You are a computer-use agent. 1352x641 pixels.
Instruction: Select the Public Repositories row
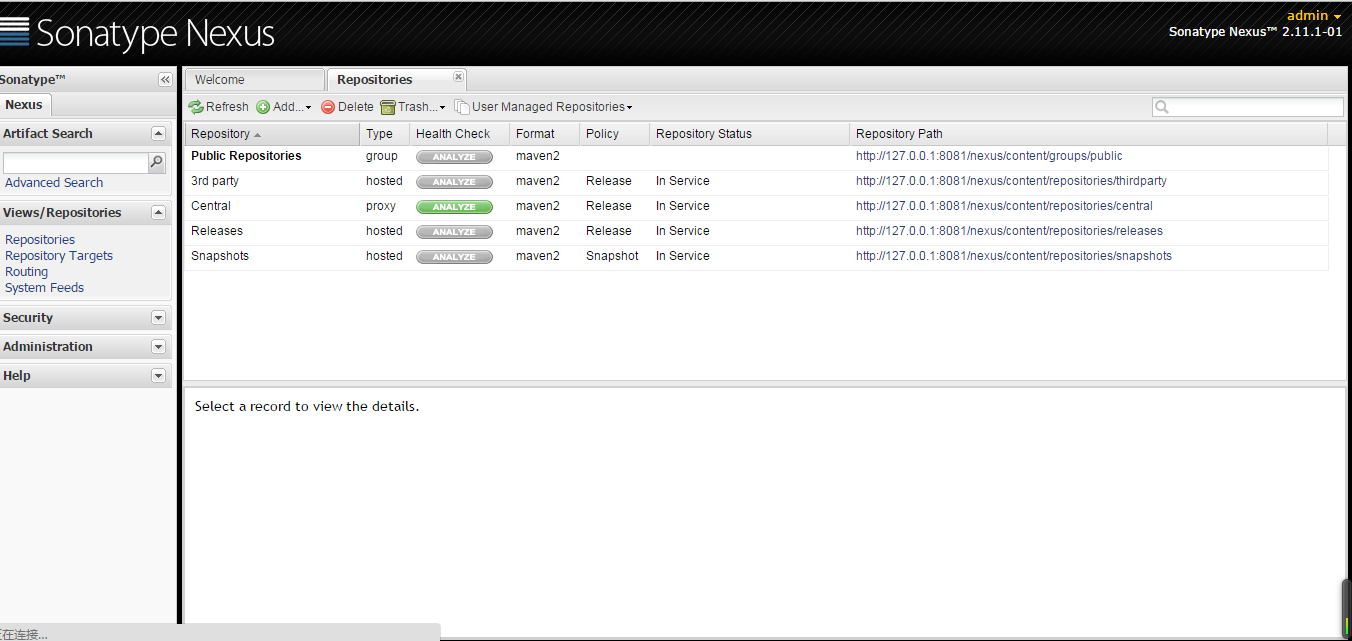click(757, 157)
